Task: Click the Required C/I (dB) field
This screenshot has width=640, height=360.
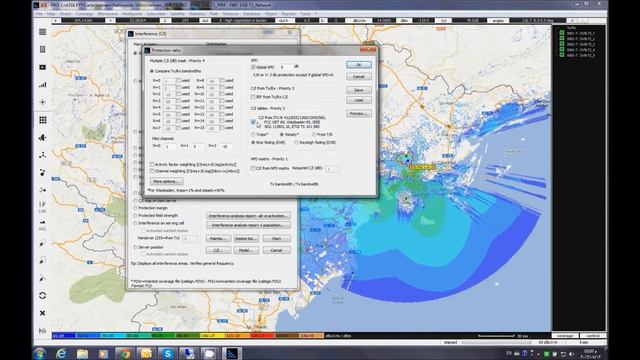Action: tap(331, 169)
